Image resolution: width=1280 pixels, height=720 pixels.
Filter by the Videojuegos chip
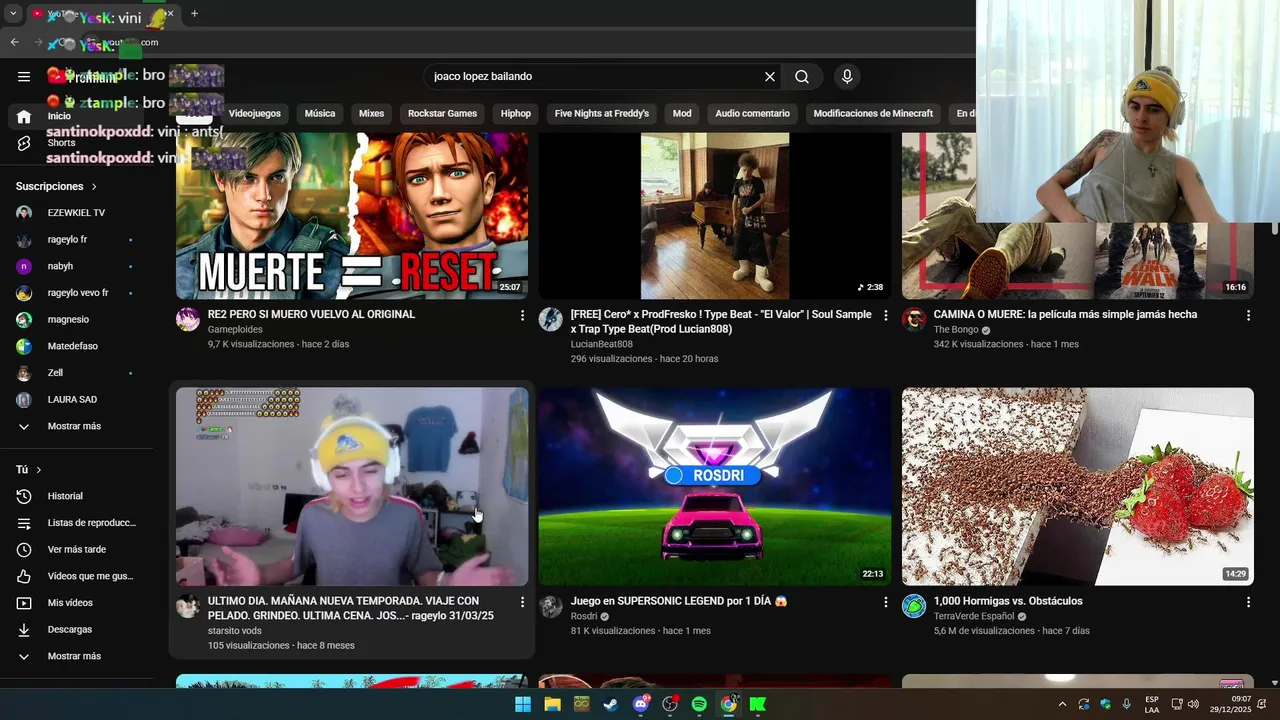[x=254, y=114]
